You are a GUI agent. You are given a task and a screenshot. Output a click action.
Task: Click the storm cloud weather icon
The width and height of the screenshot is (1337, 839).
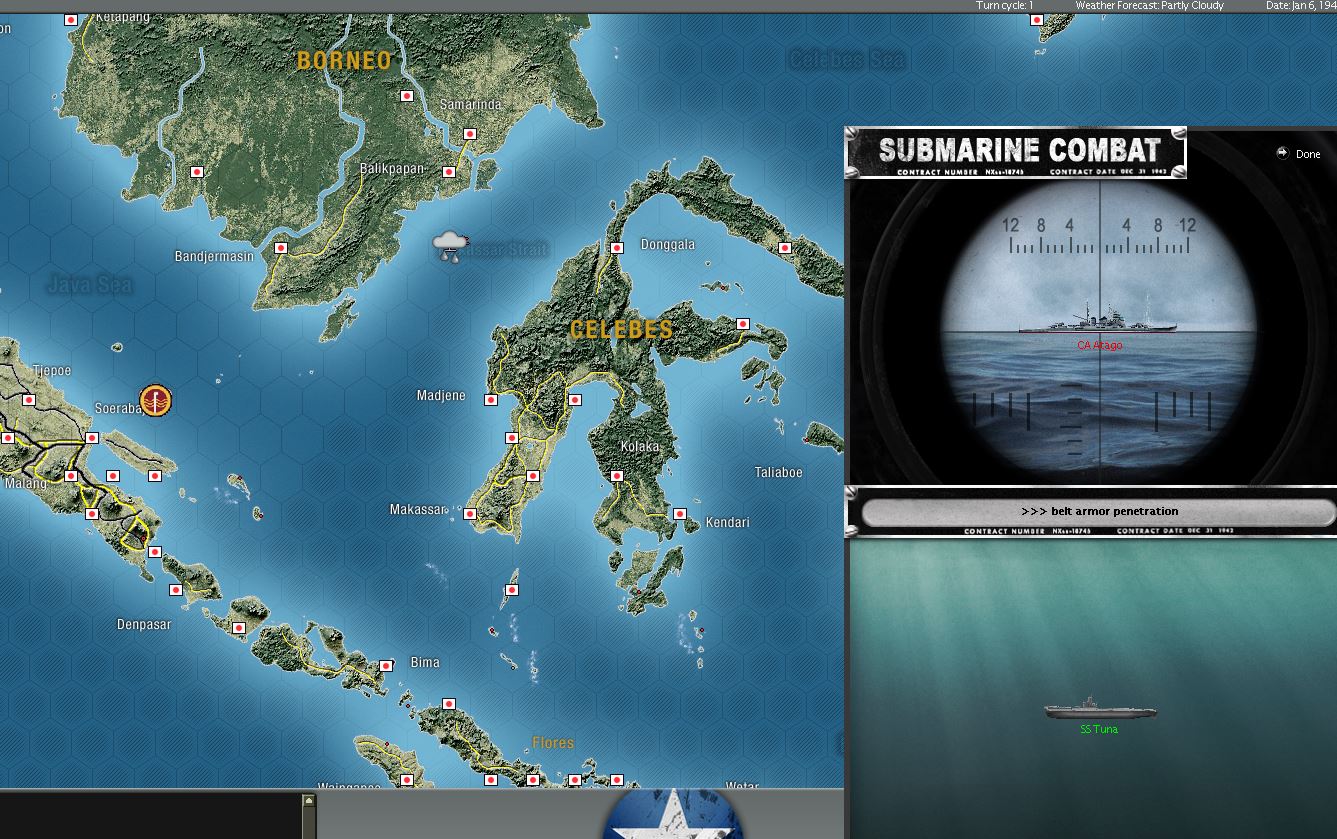tap(451, 245)
